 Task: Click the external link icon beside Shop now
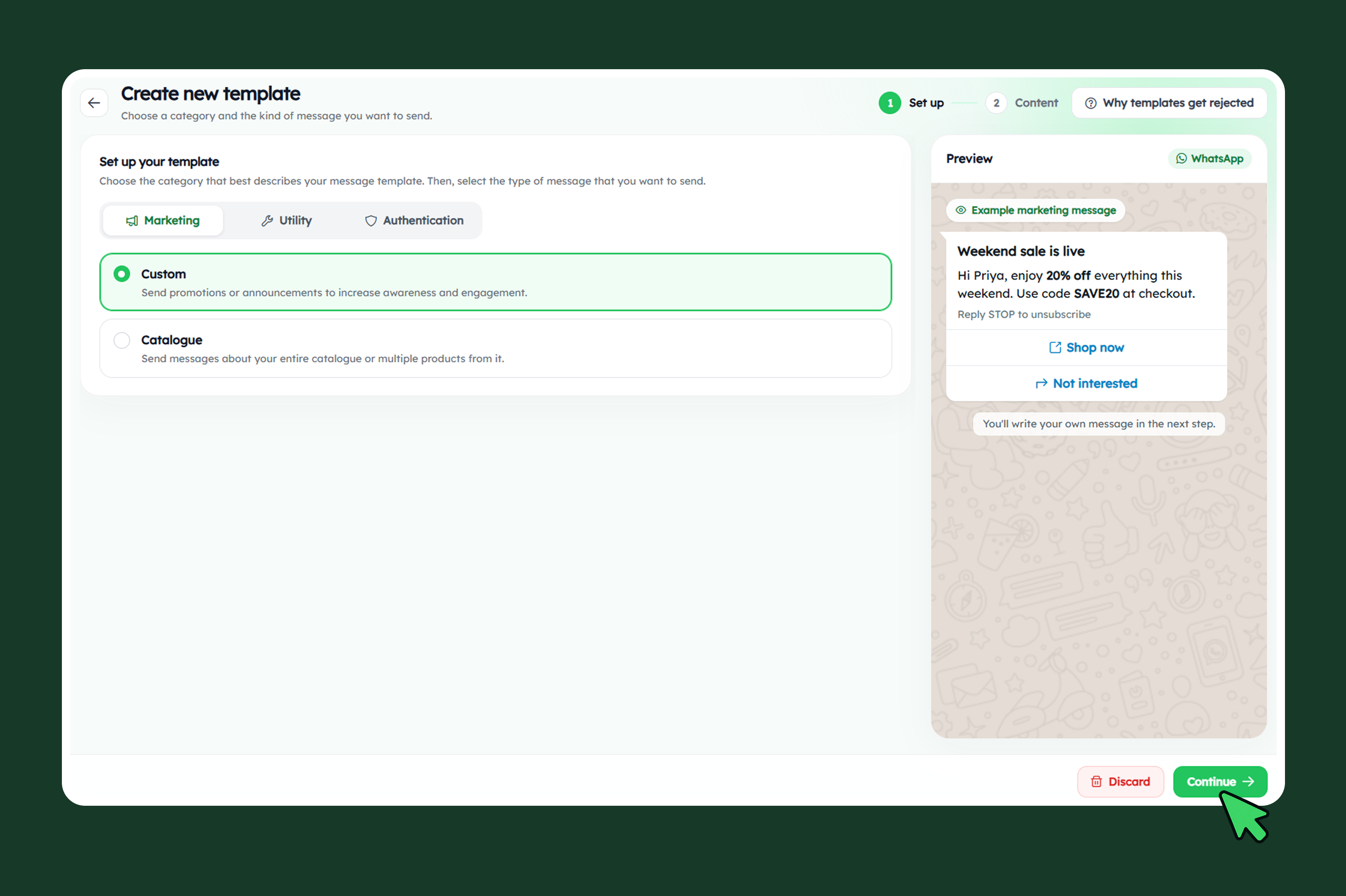1055,347
